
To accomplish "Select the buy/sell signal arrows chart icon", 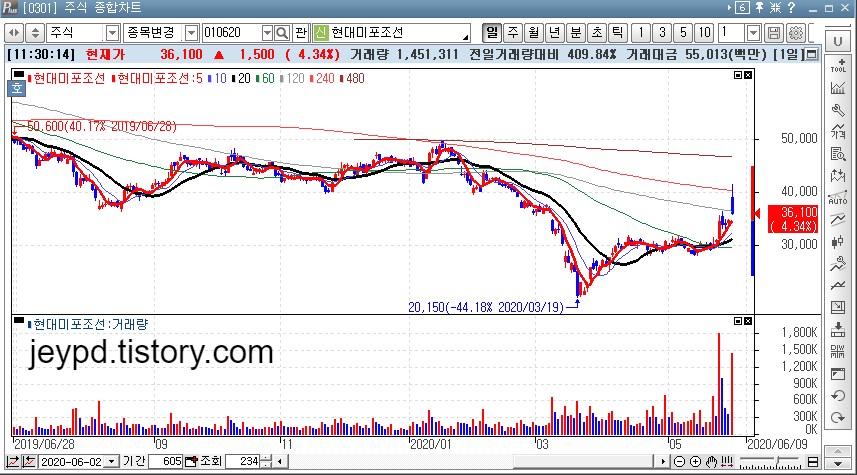I will click(838, 176).
